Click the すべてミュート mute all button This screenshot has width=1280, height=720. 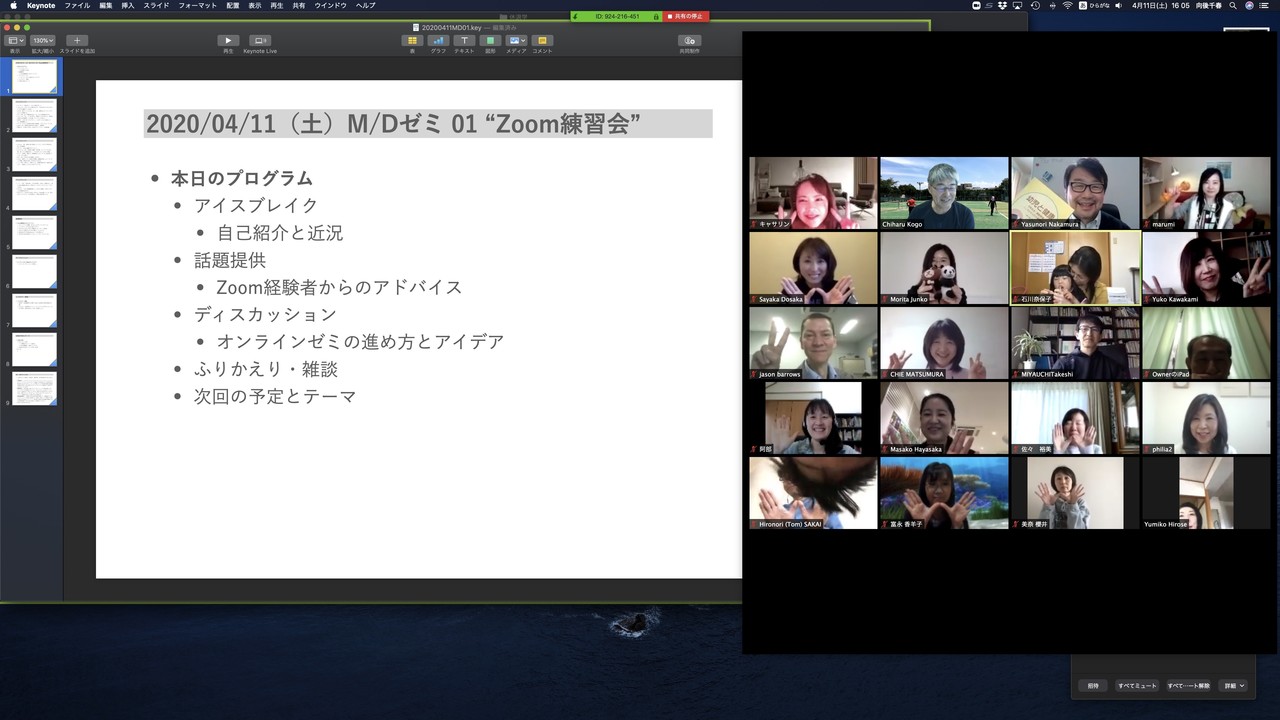[x=1137, y=686]
